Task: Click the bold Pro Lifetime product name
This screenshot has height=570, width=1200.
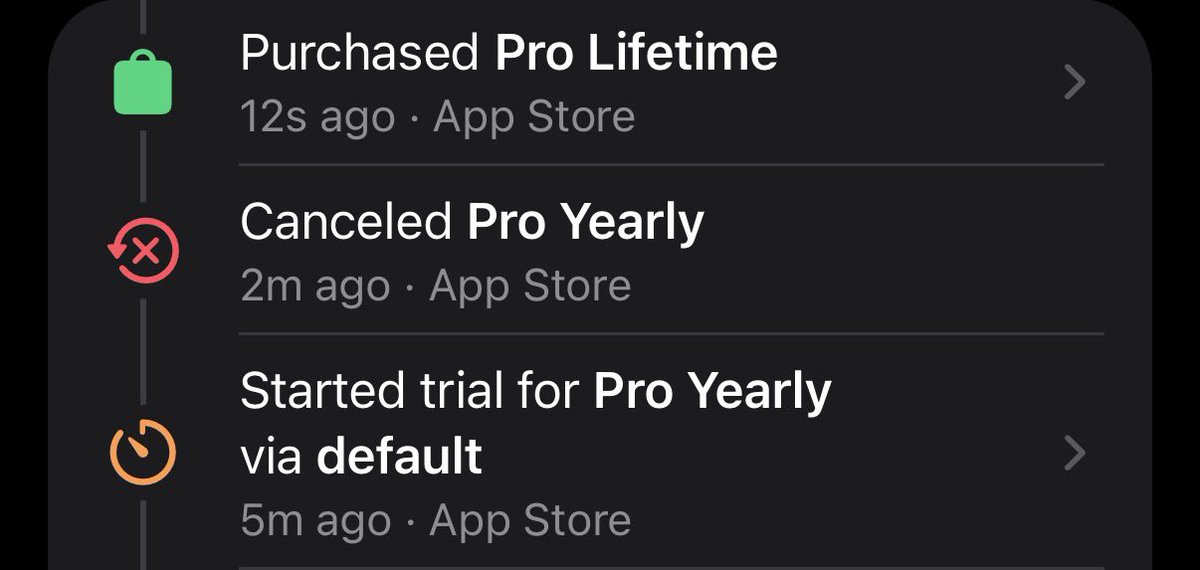Action: (636, 53)
